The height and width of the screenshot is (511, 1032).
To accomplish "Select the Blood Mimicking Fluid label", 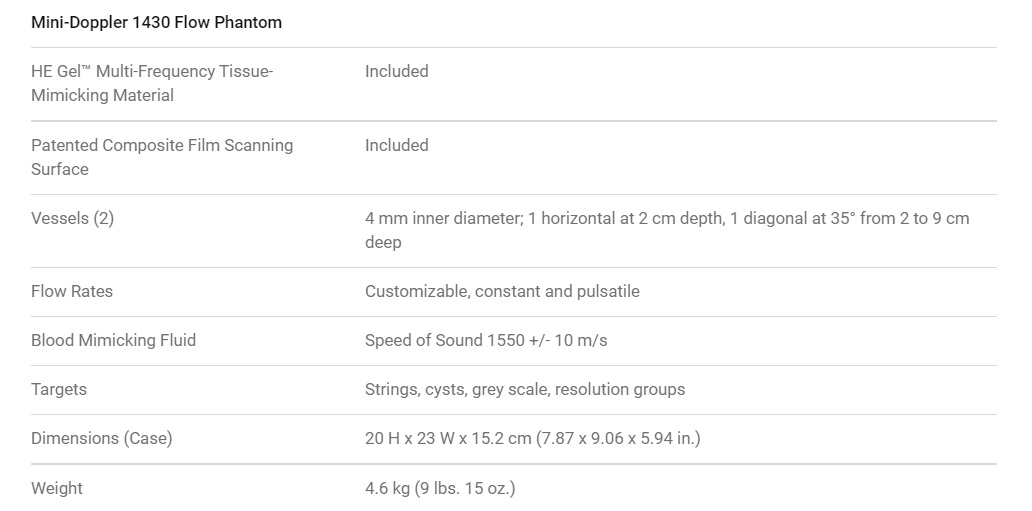I will [x=113, y=340].
